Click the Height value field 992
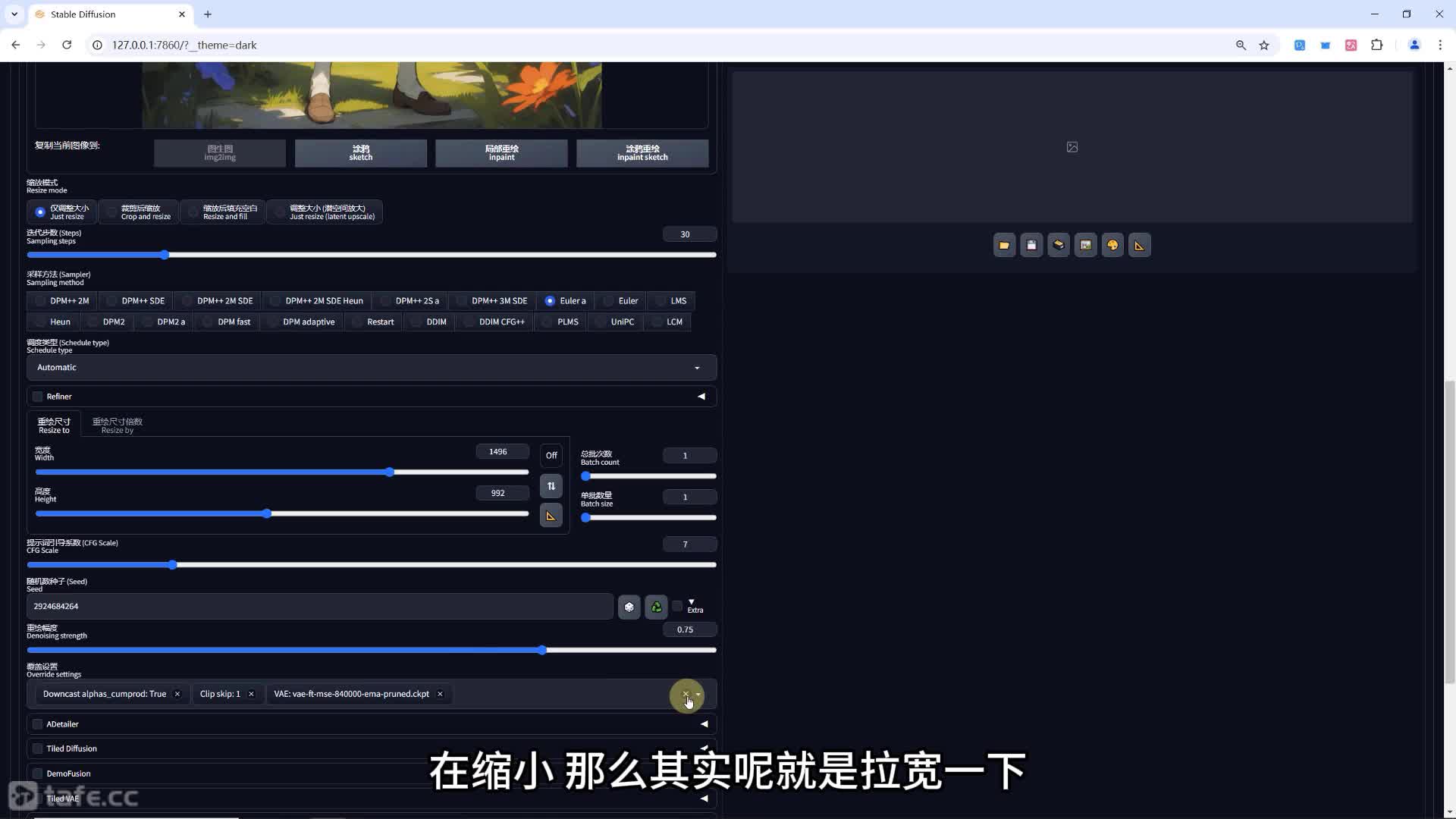This screenshot has width=1456, height=819. (503, 494)
